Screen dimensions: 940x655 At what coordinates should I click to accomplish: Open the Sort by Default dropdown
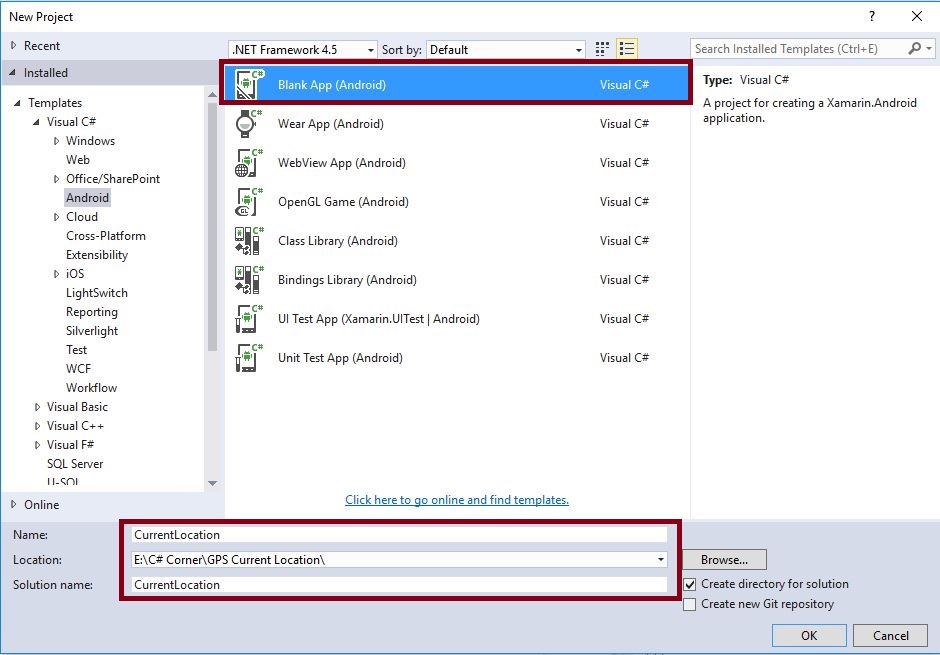506,50
